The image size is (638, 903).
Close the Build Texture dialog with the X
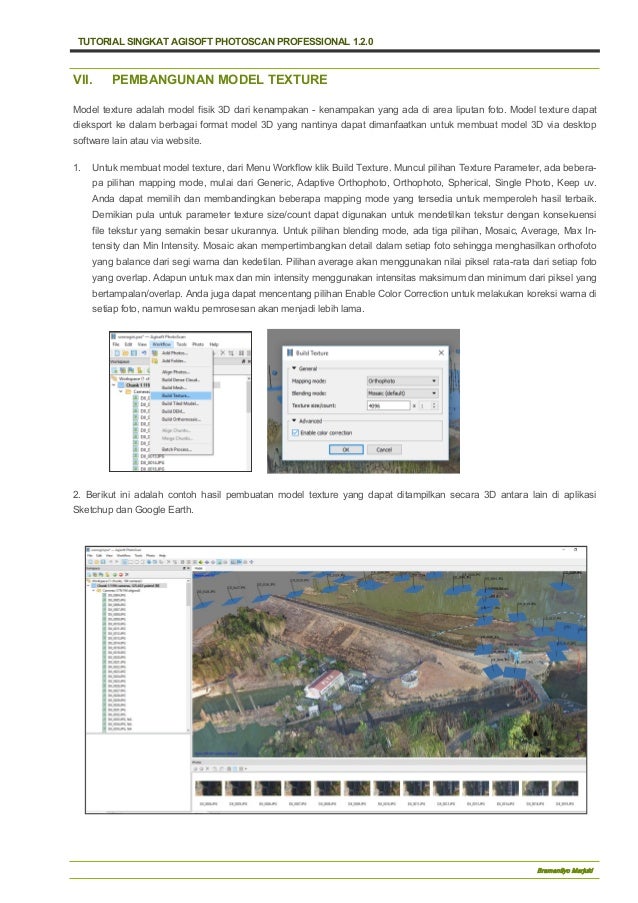point(441,352)
